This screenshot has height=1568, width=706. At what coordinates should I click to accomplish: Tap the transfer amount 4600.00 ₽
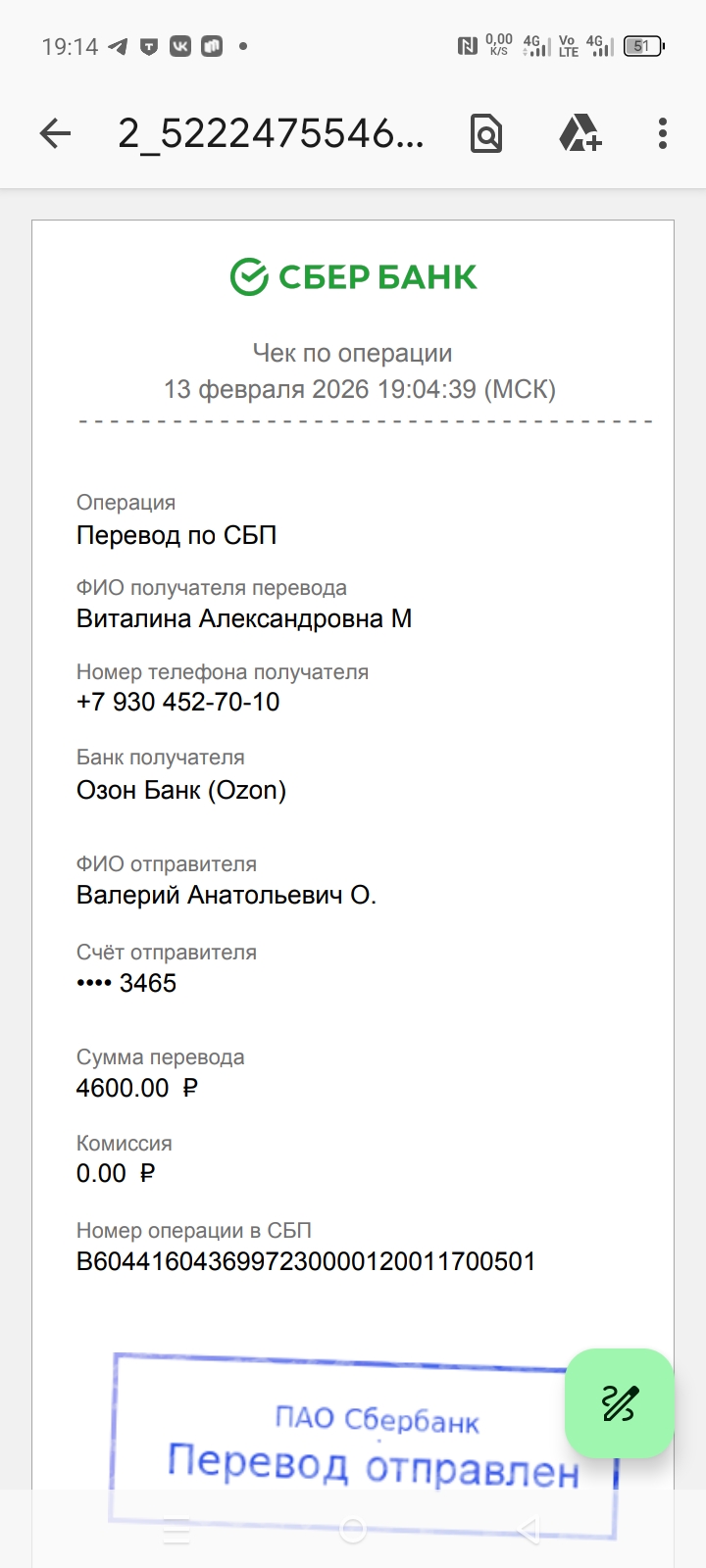pyautogui.click(x=137, y=1088)
